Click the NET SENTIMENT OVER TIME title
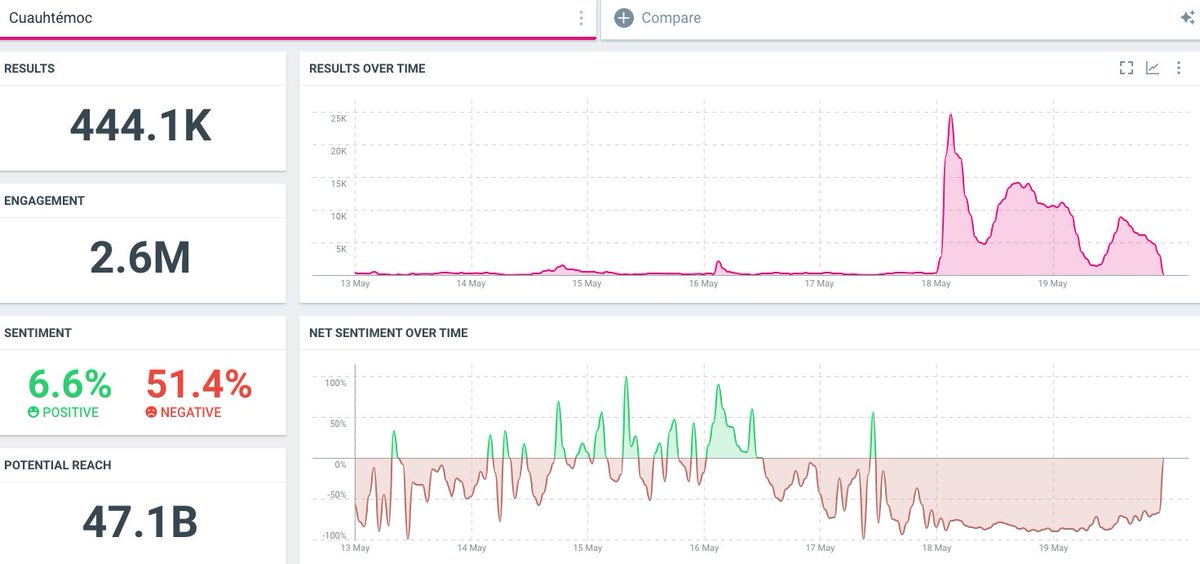The image size is (1200, 564). 388,333
